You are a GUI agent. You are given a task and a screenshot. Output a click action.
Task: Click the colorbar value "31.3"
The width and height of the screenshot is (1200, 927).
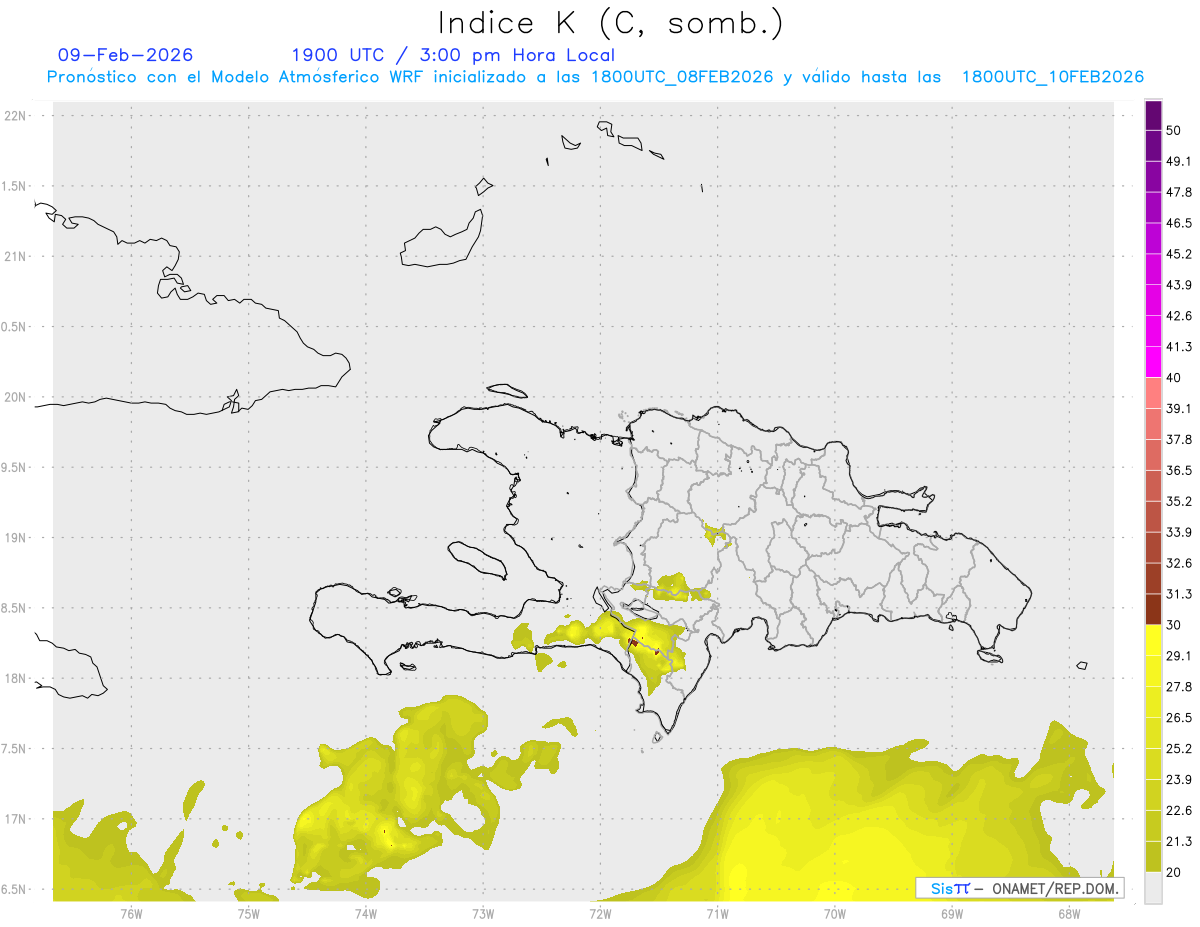pyautogui.click(x=1179, y=594)
